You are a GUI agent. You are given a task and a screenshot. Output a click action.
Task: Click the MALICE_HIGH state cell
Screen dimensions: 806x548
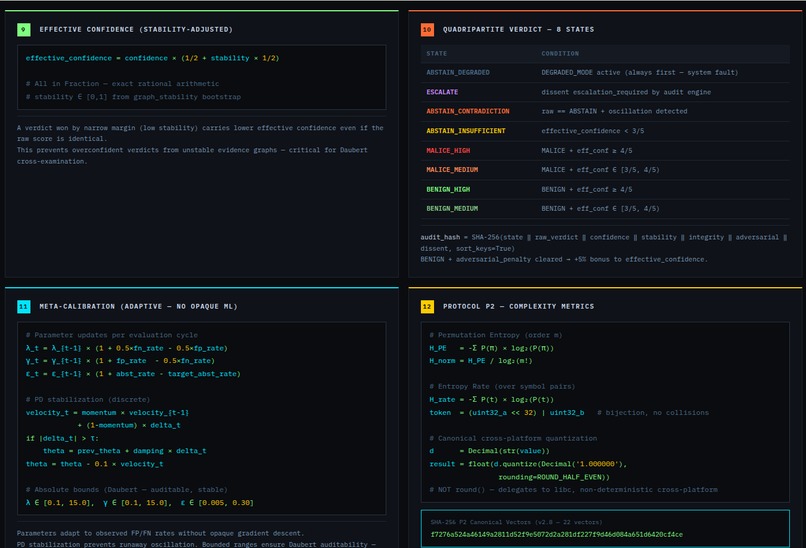(x=448, y=151)
